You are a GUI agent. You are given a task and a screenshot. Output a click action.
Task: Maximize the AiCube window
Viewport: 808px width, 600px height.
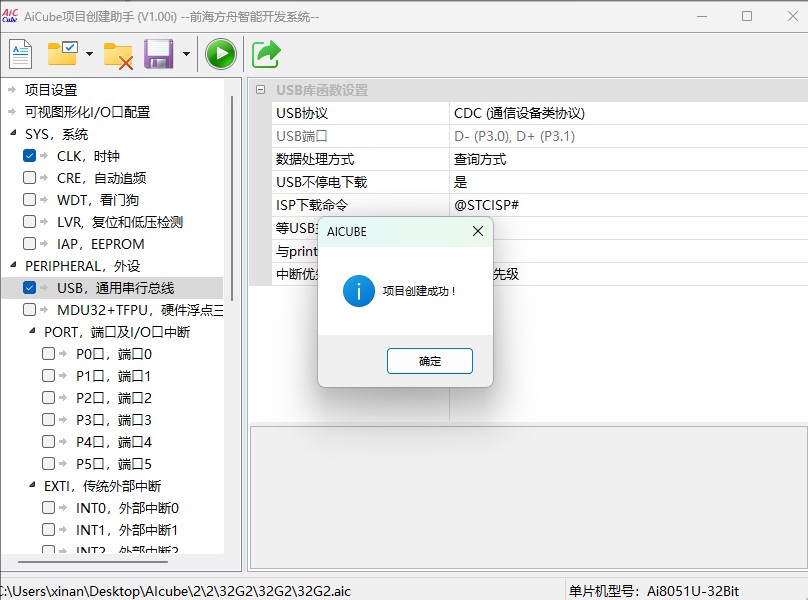pyautogui.click(x=747, y=16)
